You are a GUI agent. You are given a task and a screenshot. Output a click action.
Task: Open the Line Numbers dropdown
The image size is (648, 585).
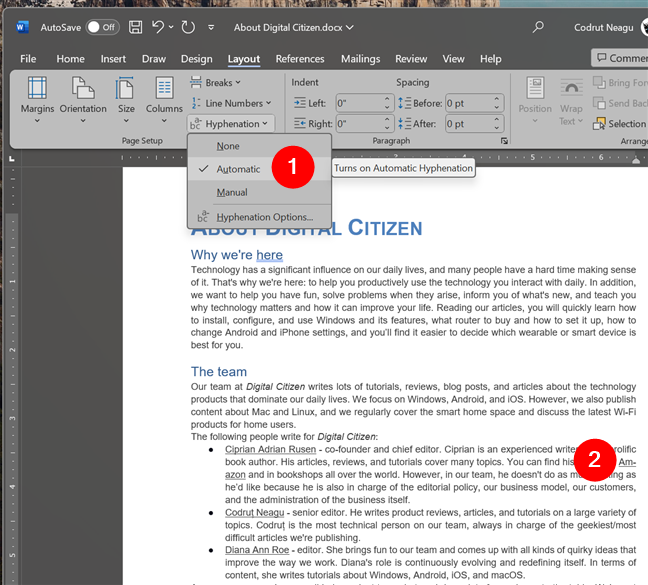point(231,103)
